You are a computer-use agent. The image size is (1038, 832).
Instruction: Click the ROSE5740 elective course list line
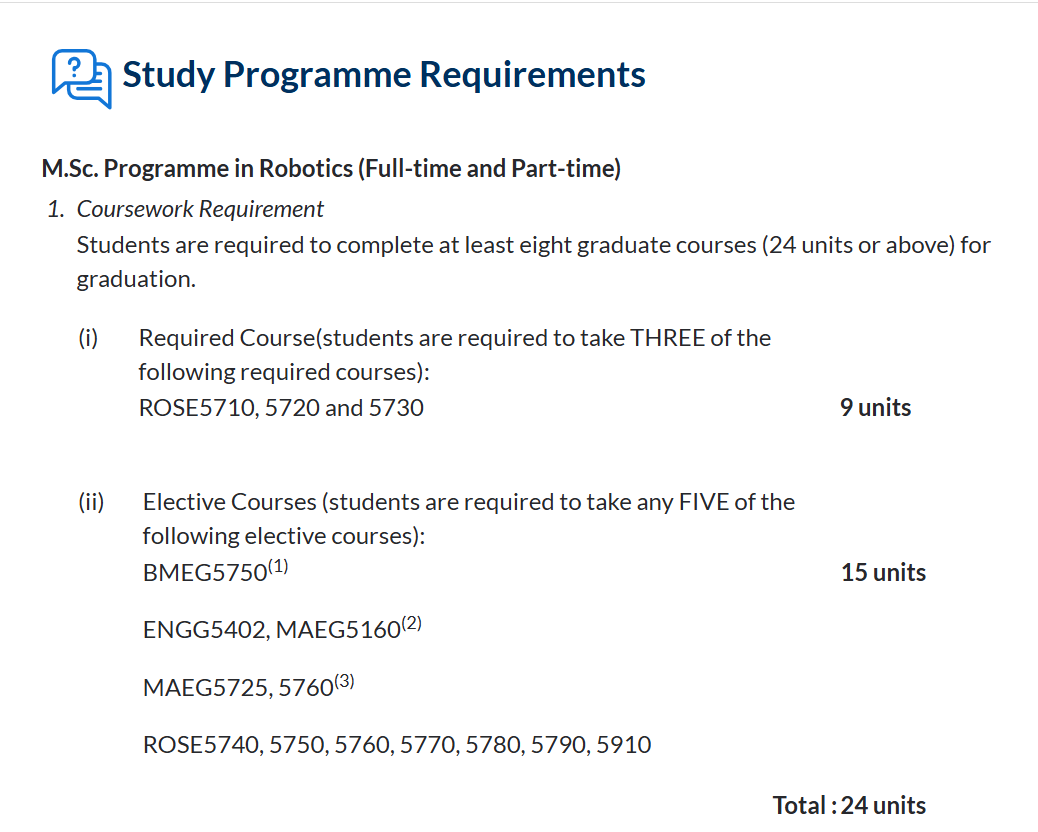coord(397,745)
